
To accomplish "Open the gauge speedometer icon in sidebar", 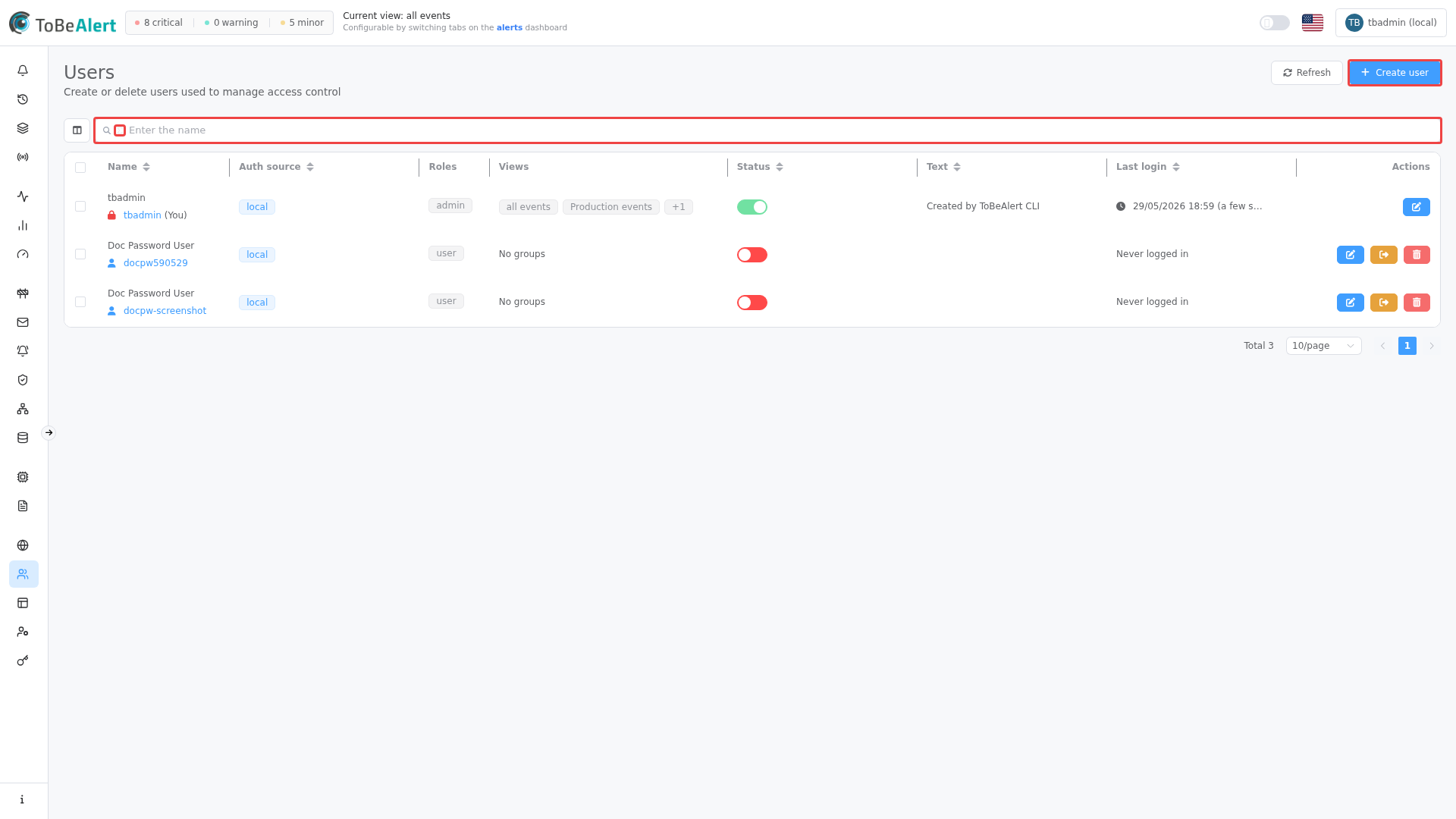I will click(x=23, y=254).
